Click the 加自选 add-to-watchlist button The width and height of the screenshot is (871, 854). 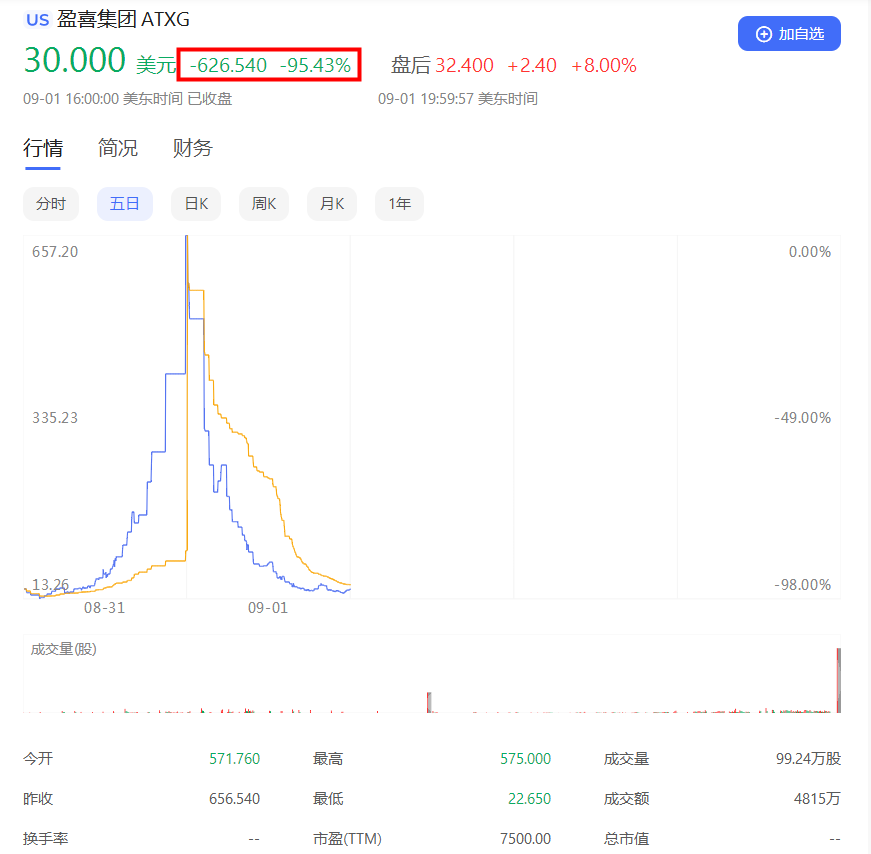point(789,34)
